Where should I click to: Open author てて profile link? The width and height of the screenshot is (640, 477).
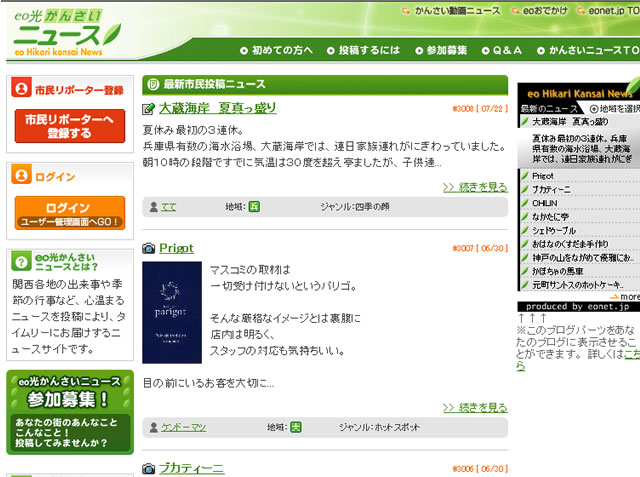pos(169,207)
